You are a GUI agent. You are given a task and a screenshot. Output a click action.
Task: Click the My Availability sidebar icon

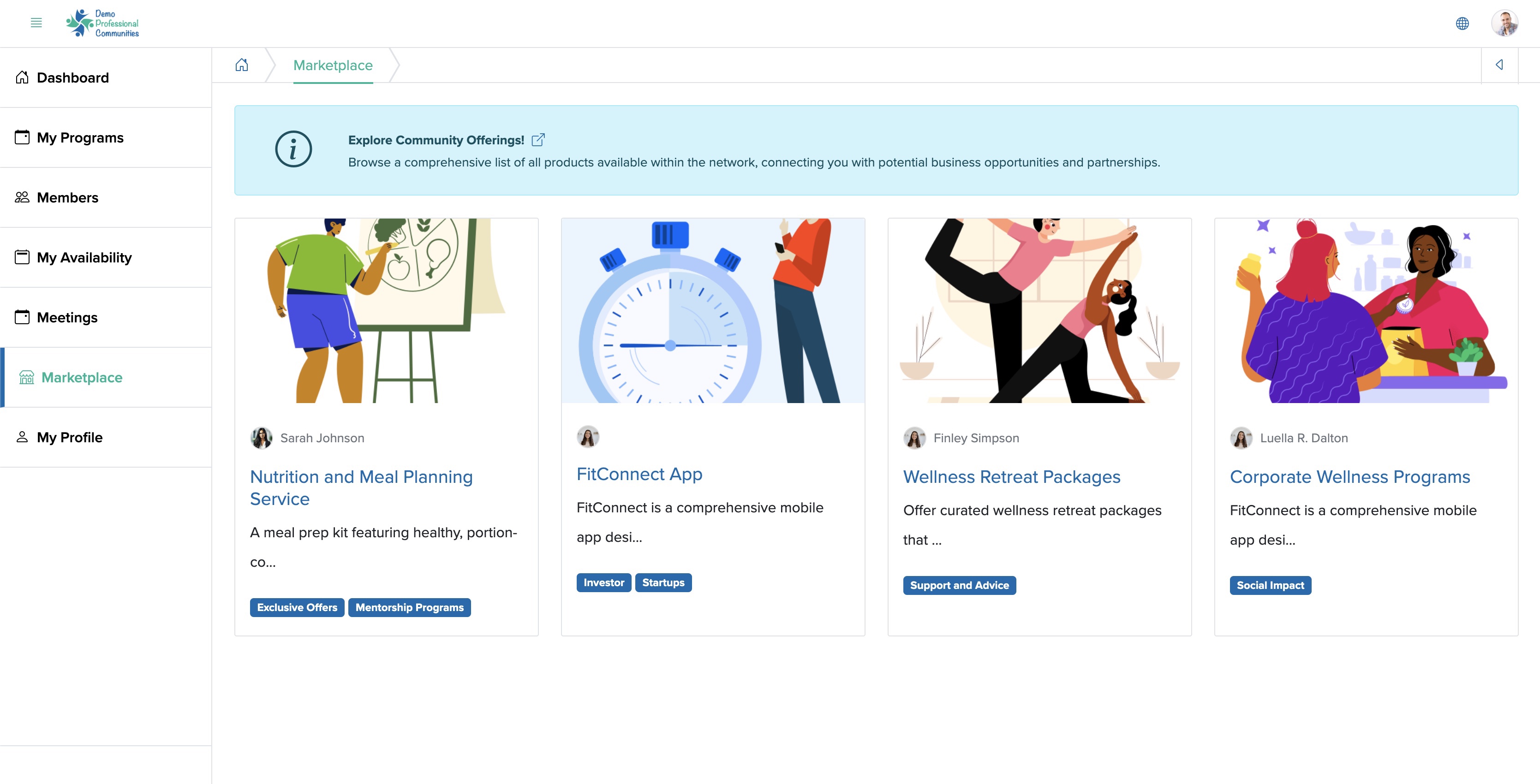(x=21, y=256)
